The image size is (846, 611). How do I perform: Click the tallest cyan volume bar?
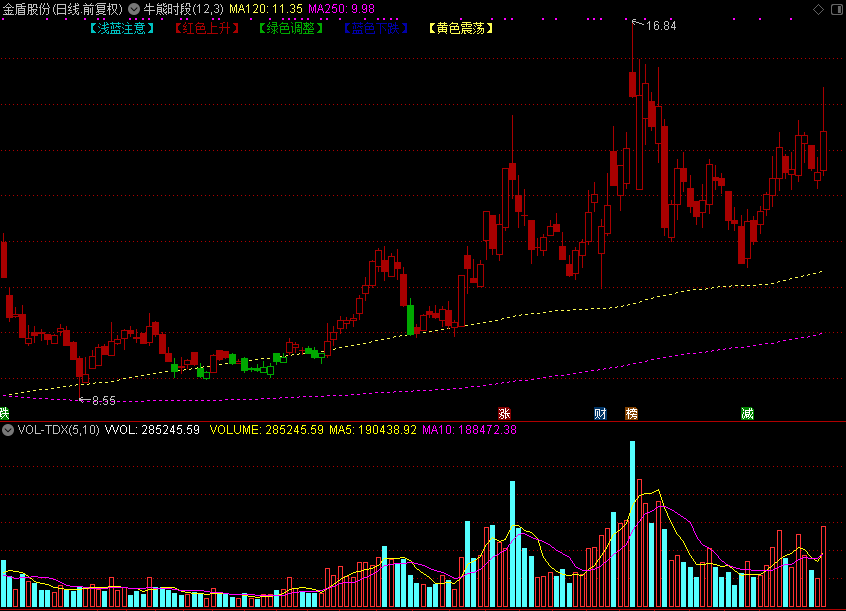tap(632, 524)
